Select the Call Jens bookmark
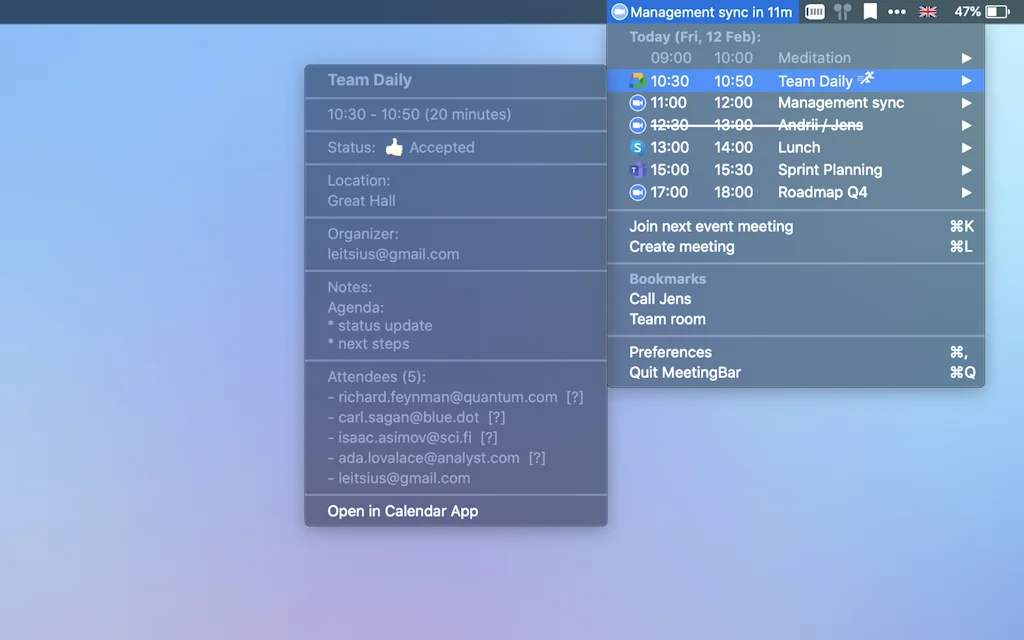 (659, 298)
